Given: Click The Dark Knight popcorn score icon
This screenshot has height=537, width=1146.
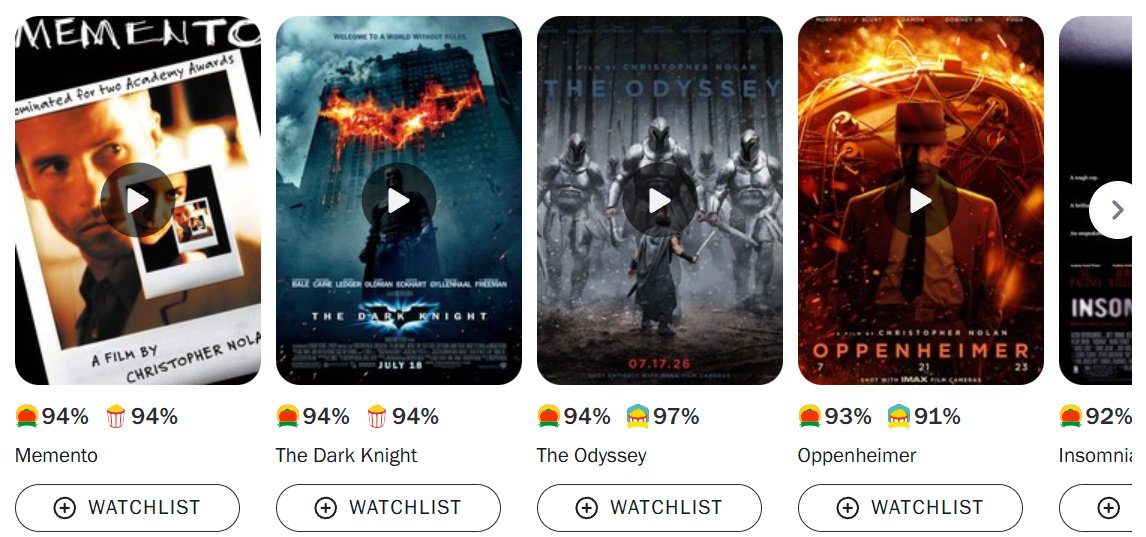Looking at the screenshot, I should (x=377, y=416).
